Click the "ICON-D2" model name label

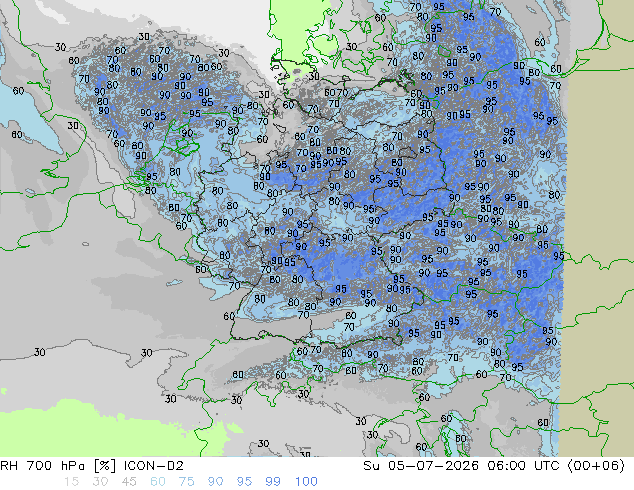point(154,466)
